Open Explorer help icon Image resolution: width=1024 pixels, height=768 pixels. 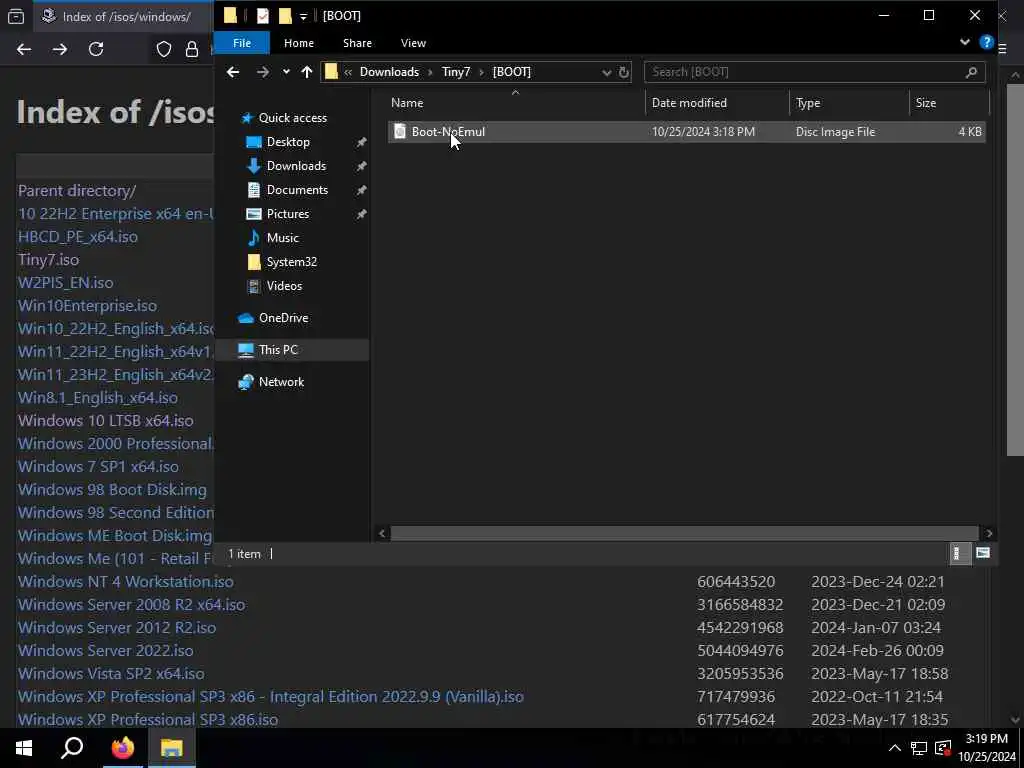pos(986,42)
